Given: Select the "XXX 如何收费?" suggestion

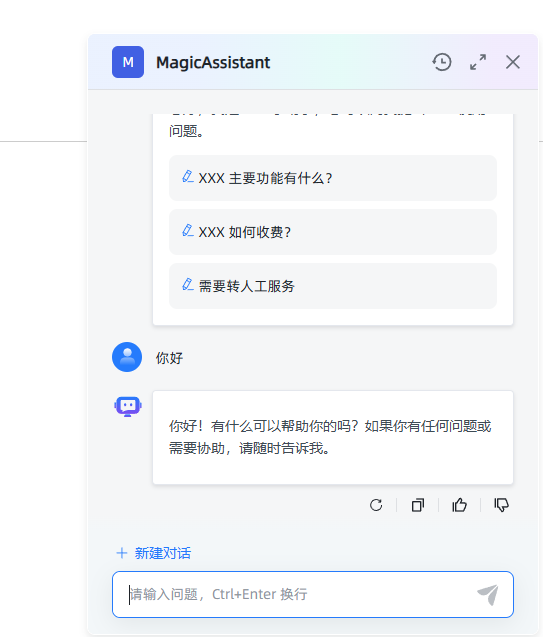Looking at the screenshot, I should coord(333,232).
